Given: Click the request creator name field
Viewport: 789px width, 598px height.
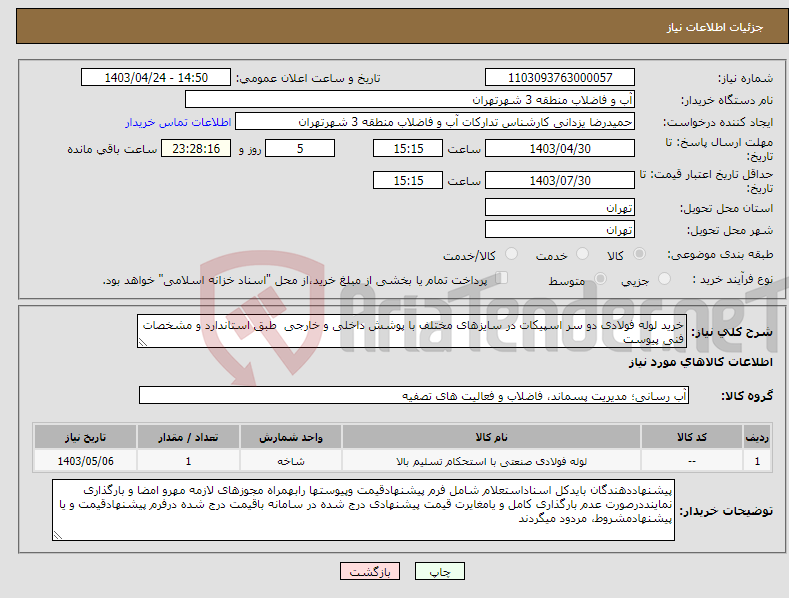Looking at the screenshot, I should pyautogui.click(x=435, y=122).
